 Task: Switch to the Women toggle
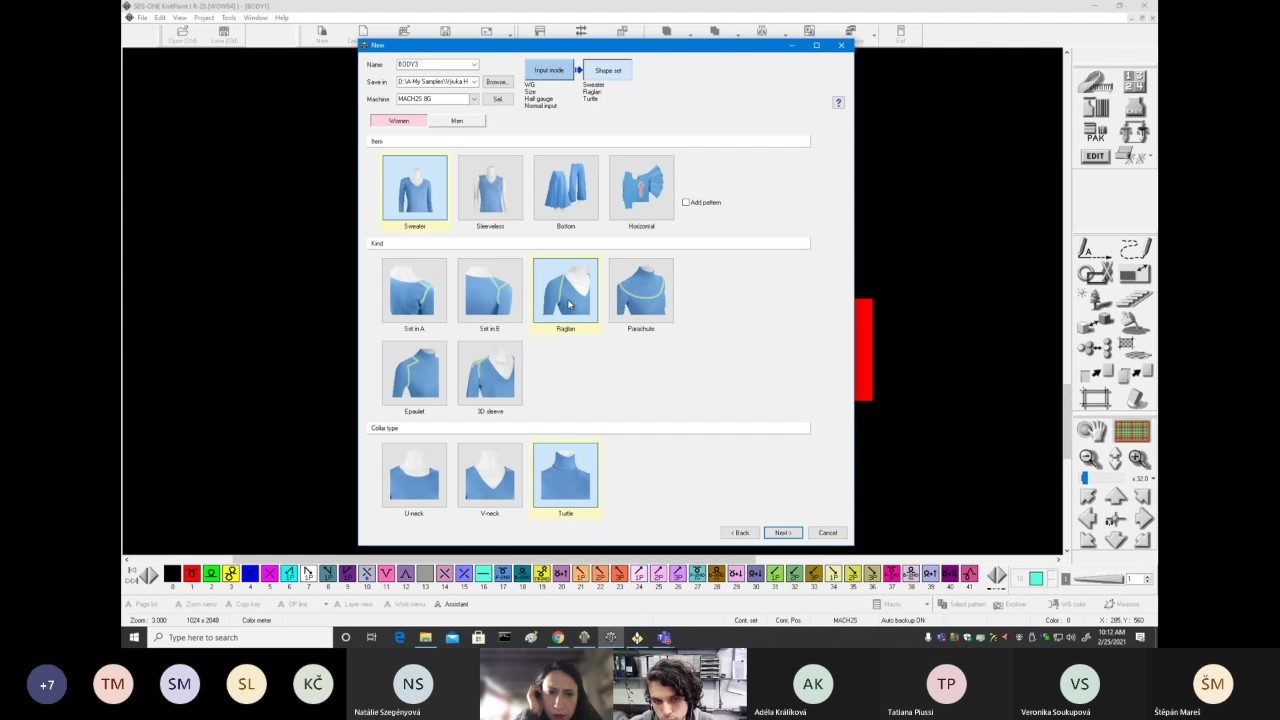click(x=399, y=121)
